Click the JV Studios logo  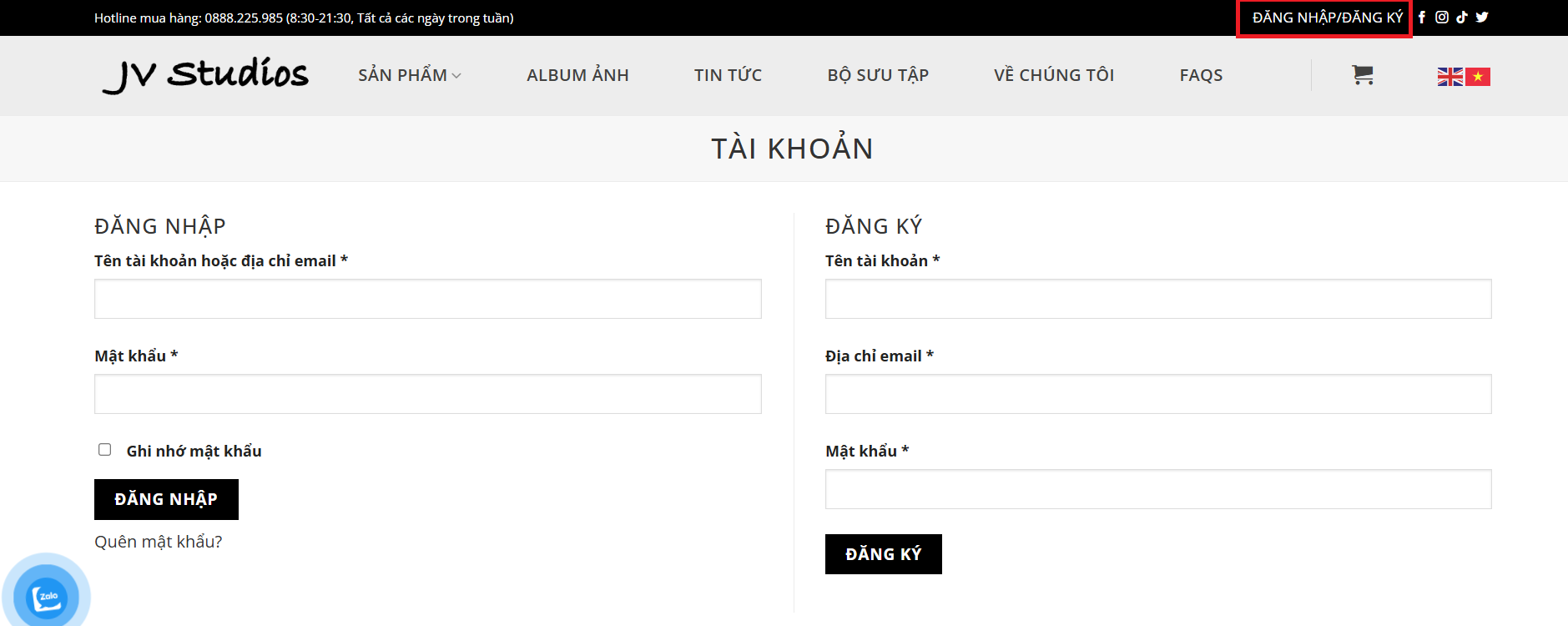click(206, 75)
